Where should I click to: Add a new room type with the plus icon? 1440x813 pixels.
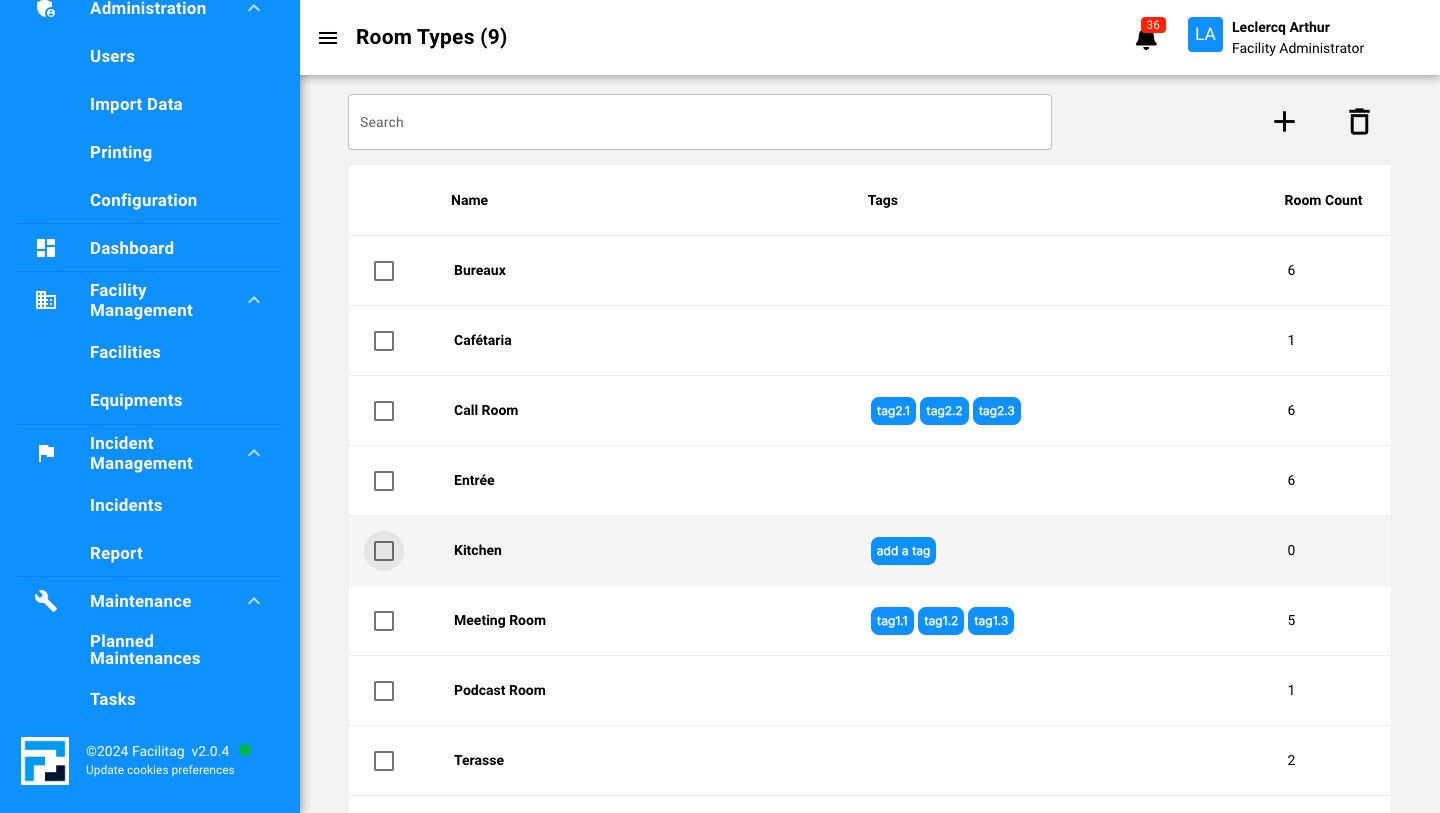click(x=1284, y=121)
